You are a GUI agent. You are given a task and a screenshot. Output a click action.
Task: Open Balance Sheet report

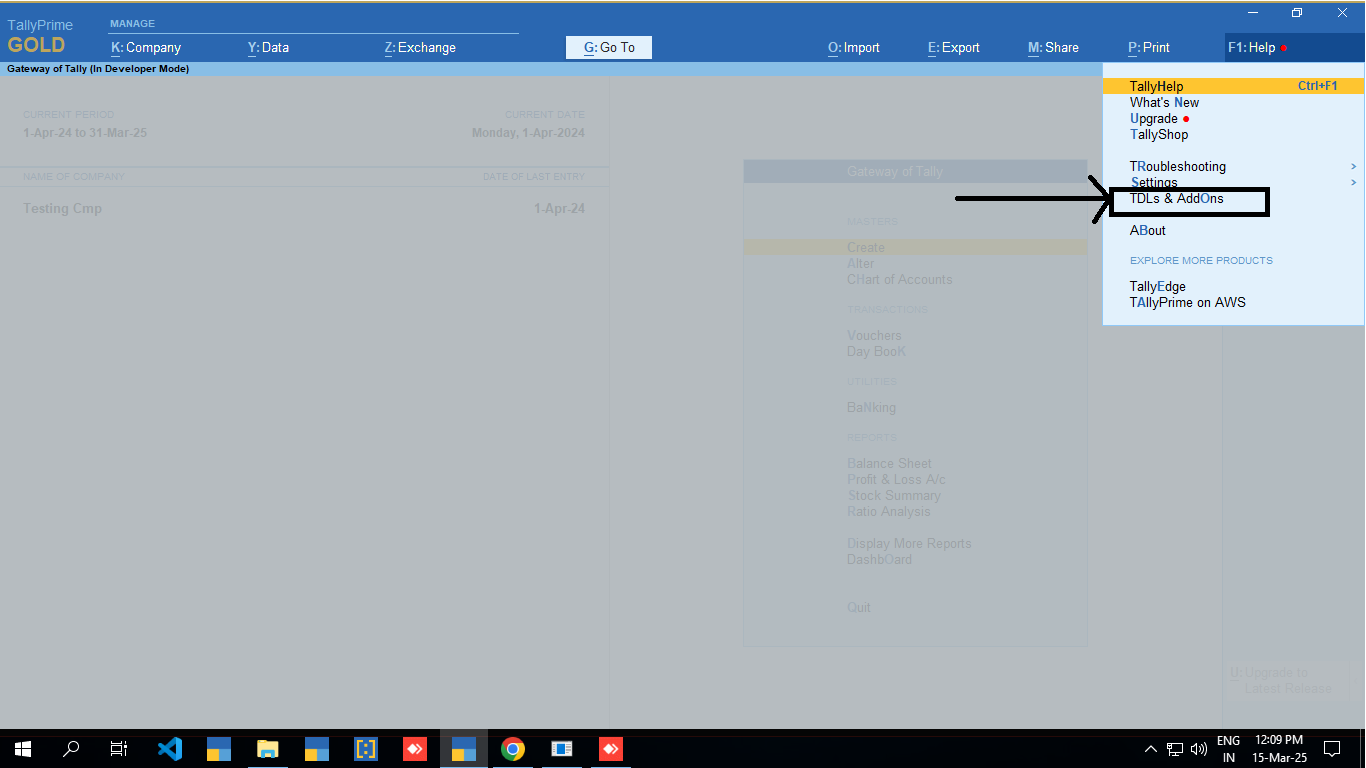point(889,463)
